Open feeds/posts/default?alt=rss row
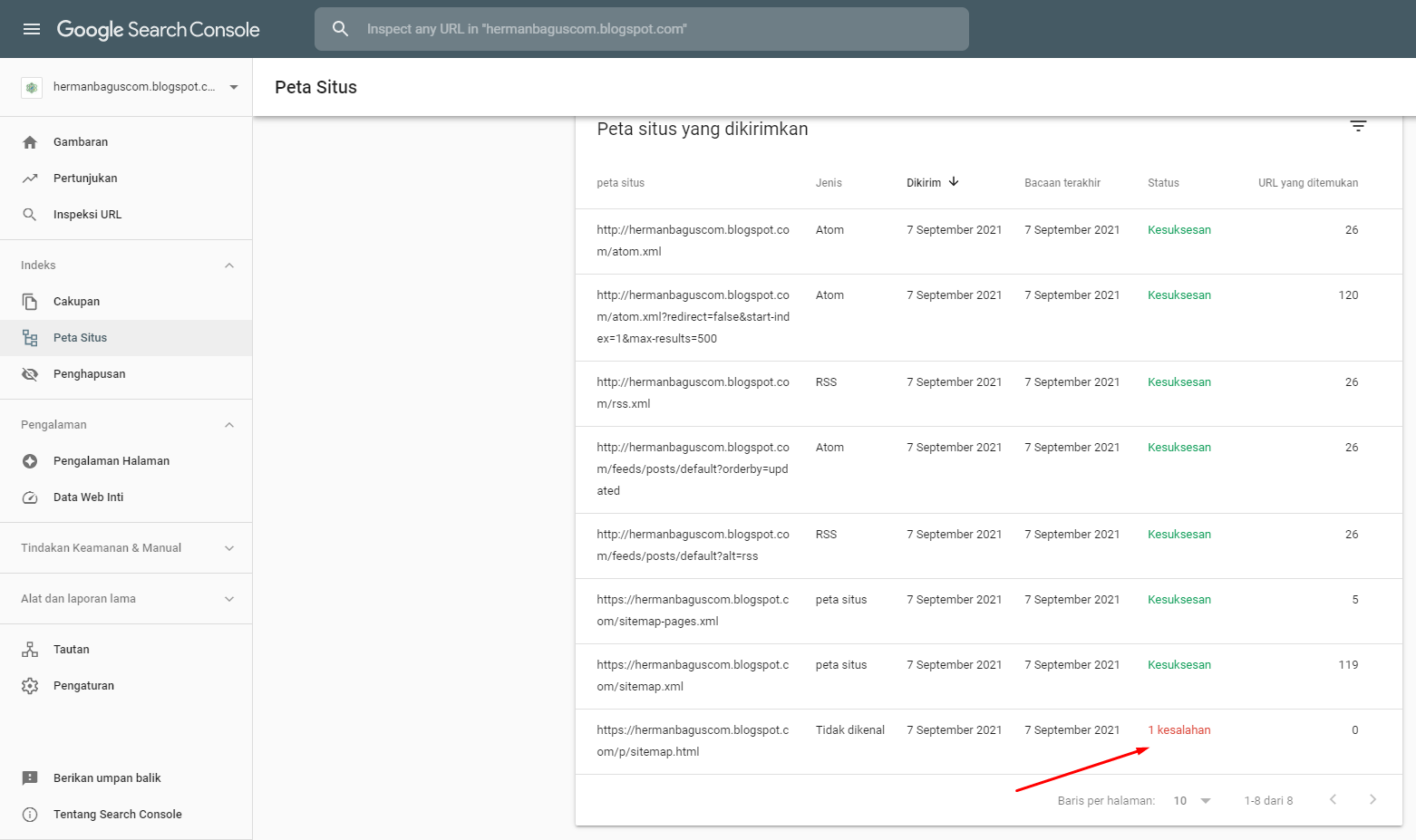This screenshot has width=1416, height=840. point(989,546)
